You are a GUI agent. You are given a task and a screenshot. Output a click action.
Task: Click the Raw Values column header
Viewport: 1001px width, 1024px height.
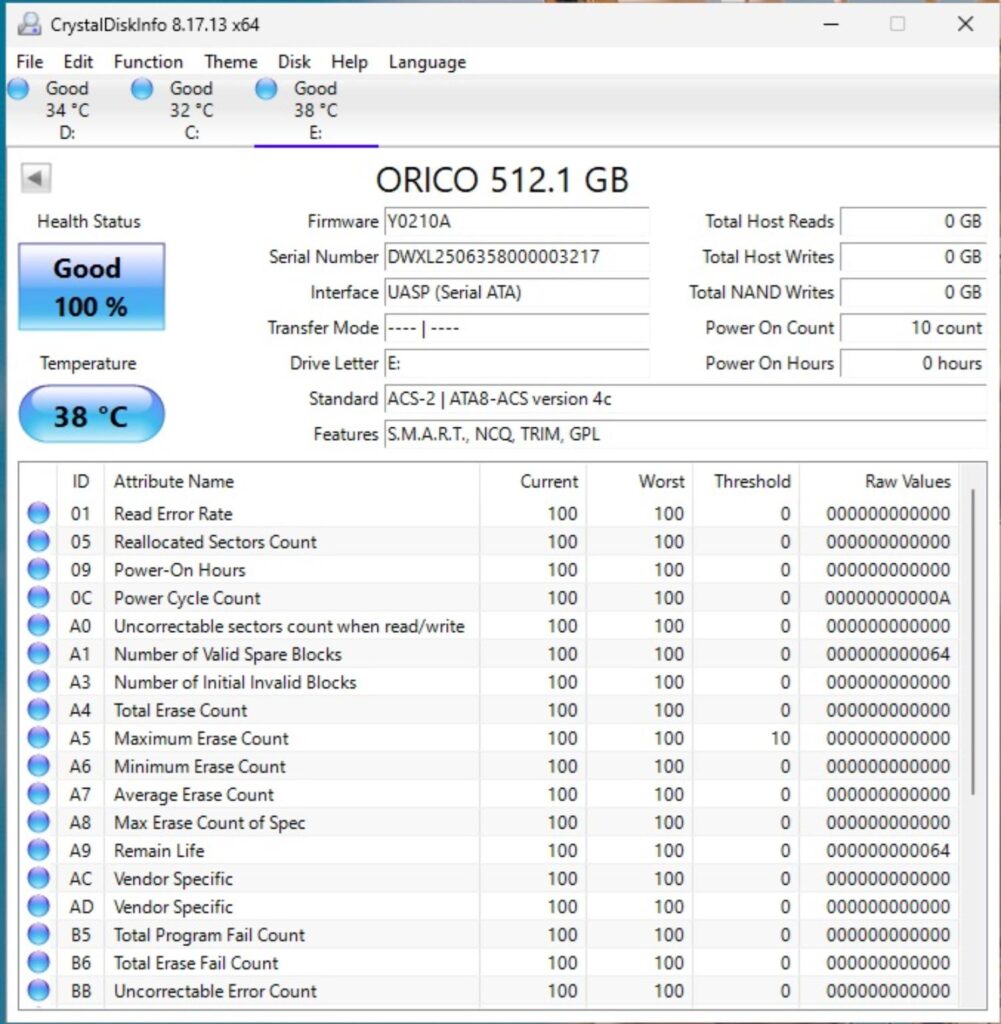(880, 481)
